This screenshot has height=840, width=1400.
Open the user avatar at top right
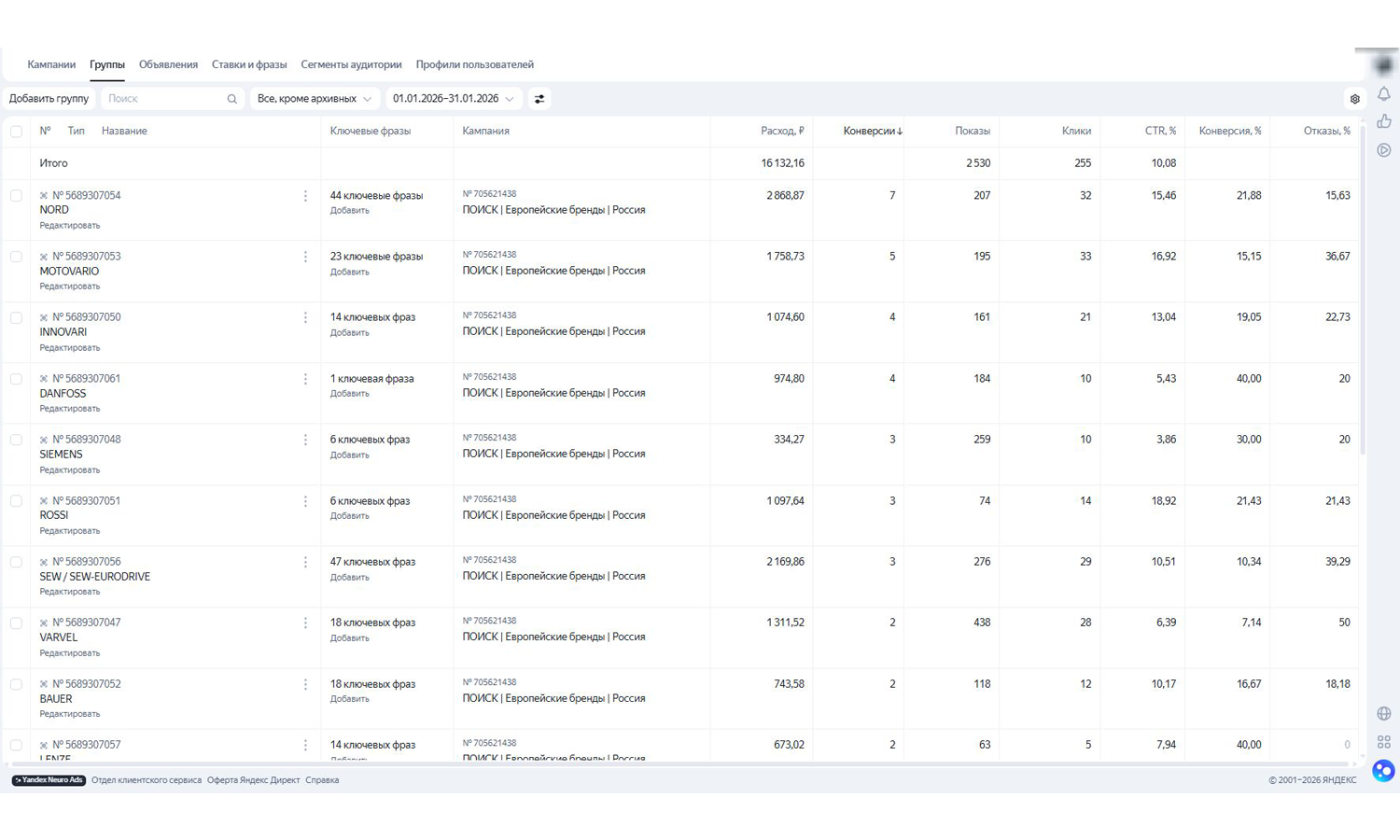1384,65
